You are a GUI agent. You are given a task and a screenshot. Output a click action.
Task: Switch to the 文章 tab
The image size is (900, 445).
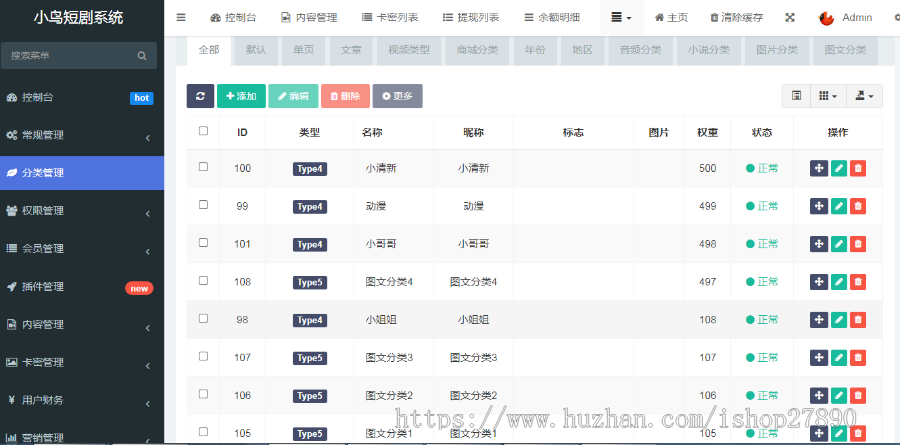pyautogui.click(x=351, y=49)
